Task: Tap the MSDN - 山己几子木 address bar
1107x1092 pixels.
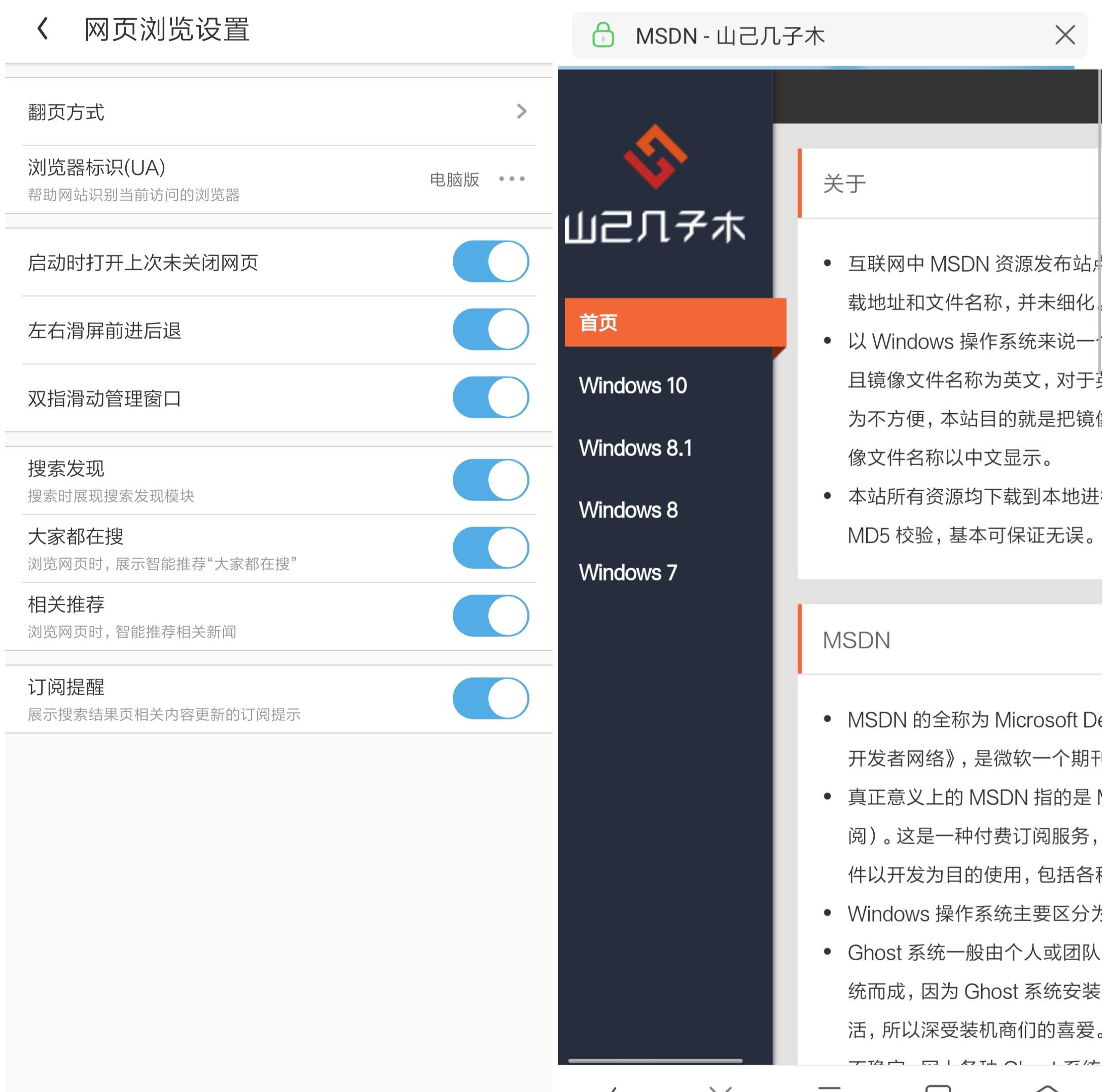Action: point(830,35)
